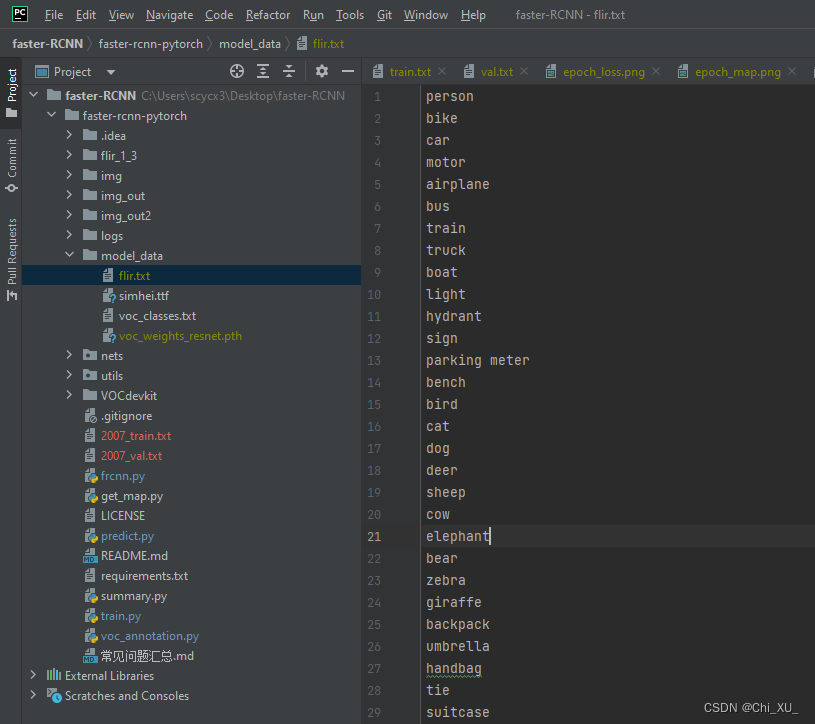Click the Expand All icon in Project panel

(263, 71)
